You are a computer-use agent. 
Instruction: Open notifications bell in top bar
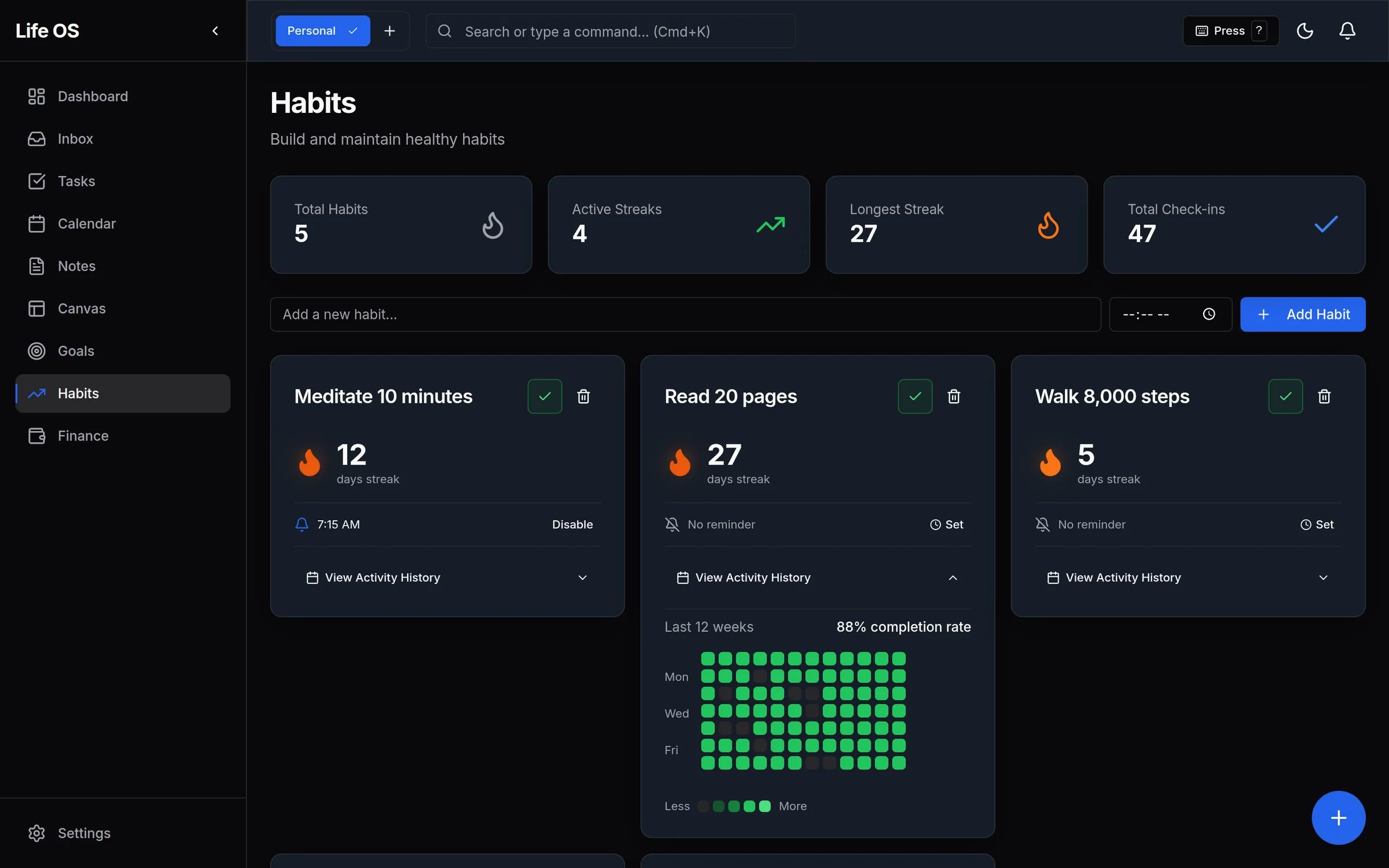pyautogui.click(x=1347, y=31)
